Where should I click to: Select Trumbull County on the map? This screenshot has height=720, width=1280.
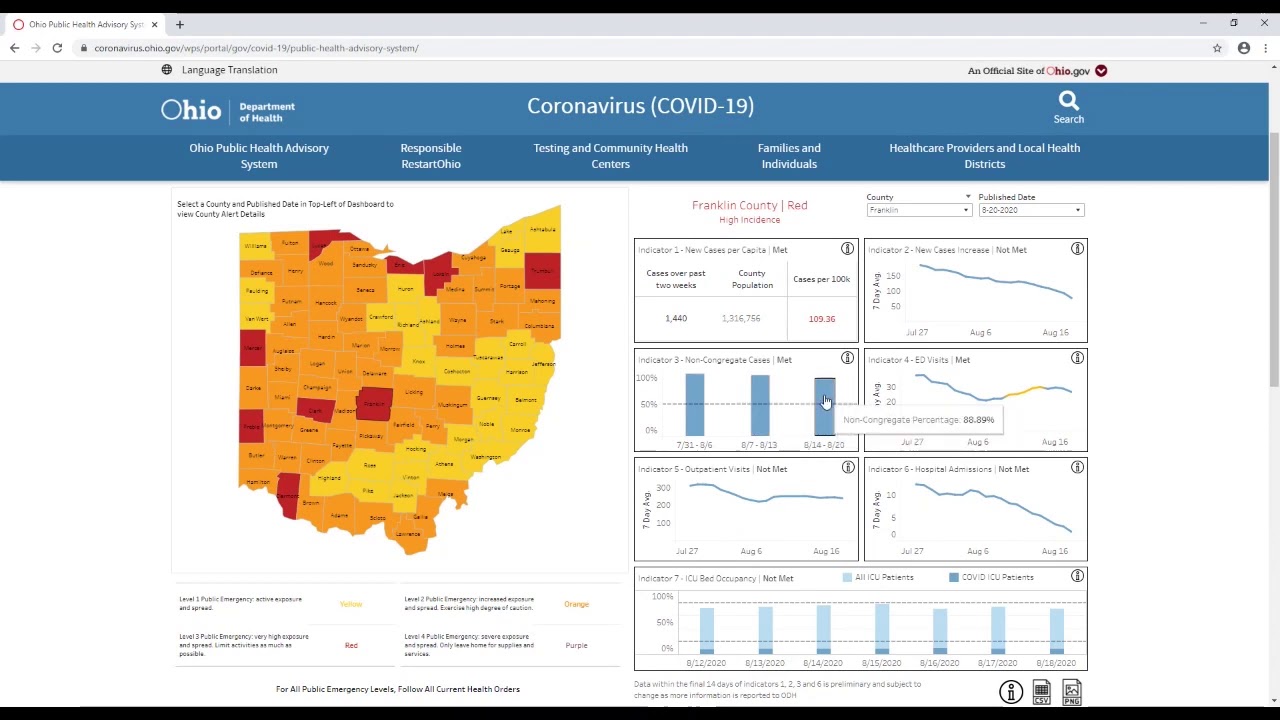tap(543, 270)
